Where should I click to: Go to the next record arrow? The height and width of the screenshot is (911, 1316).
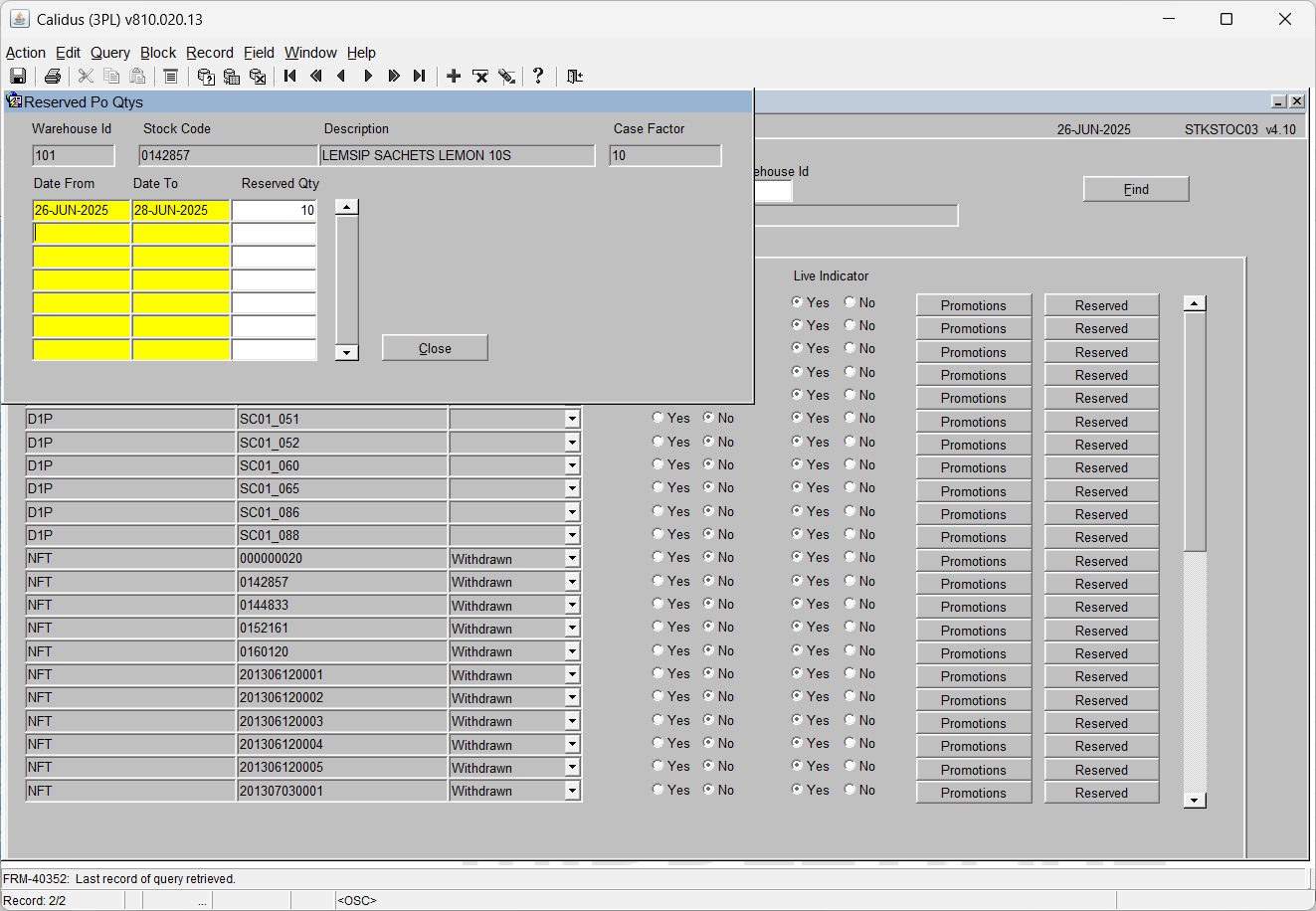[368, 77]
